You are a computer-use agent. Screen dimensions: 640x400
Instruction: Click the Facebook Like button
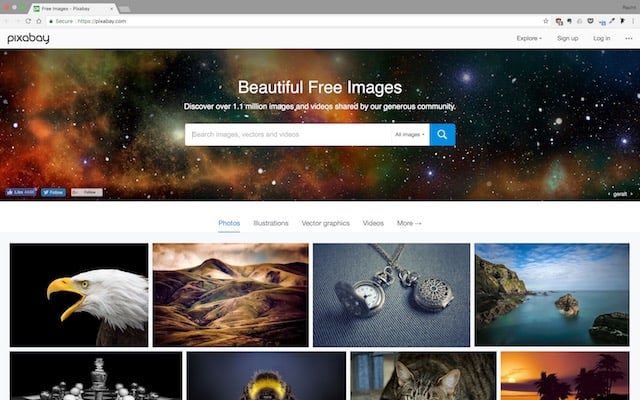click(21, 192)
